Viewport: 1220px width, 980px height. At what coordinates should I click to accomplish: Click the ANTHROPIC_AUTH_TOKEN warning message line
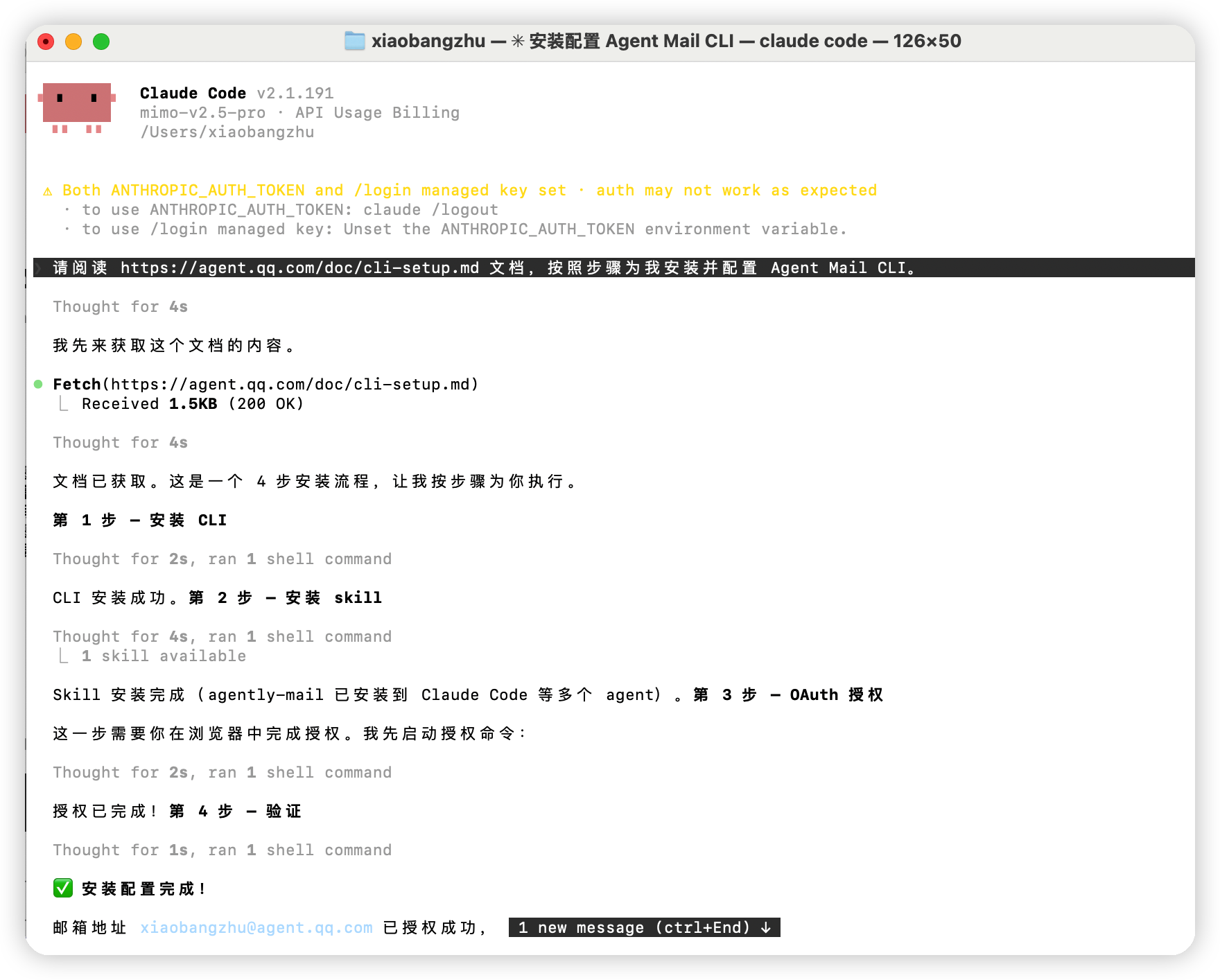tap(470, 190)
